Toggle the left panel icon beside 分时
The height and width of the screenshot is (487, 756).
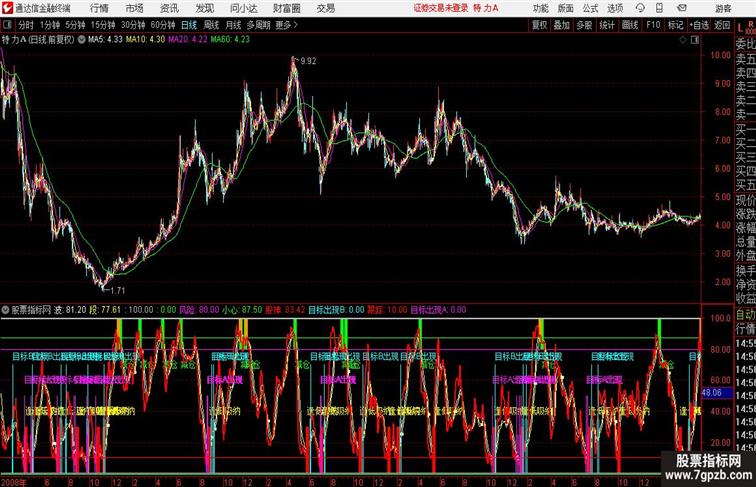pyautogui.click(x=7, y=25)
